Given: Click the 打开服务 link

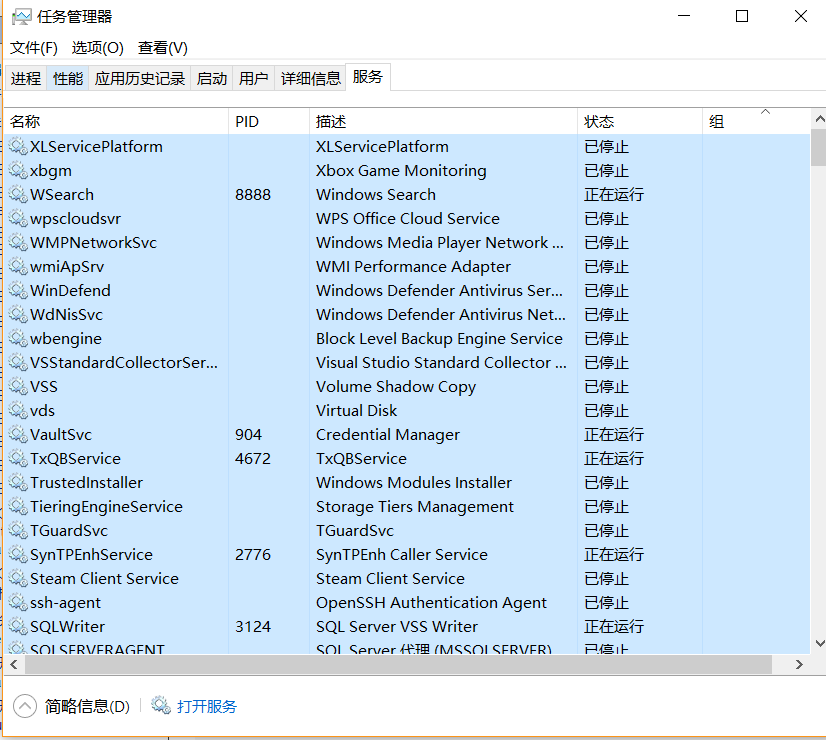Looking at the screenshot, I should pyautogui.click(x=206, y=706).
